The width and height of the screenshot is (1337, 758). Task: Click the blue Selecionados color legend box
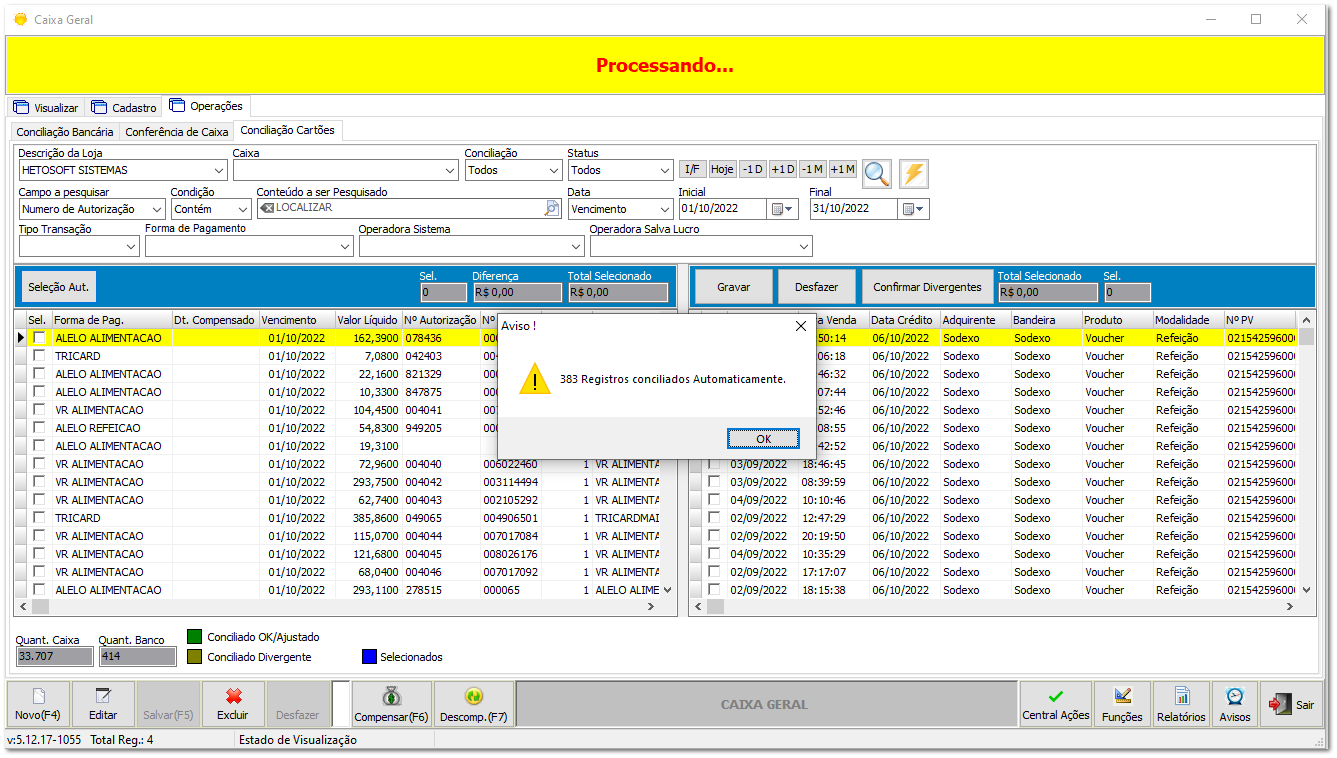pos(369,657)
